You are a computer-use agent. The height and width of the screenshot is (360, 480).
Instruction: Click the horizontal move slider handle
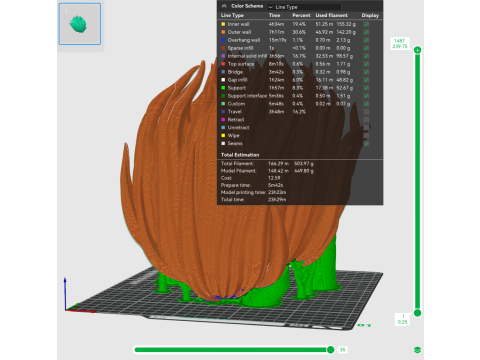pyautogui.click(x=331, y=350)
